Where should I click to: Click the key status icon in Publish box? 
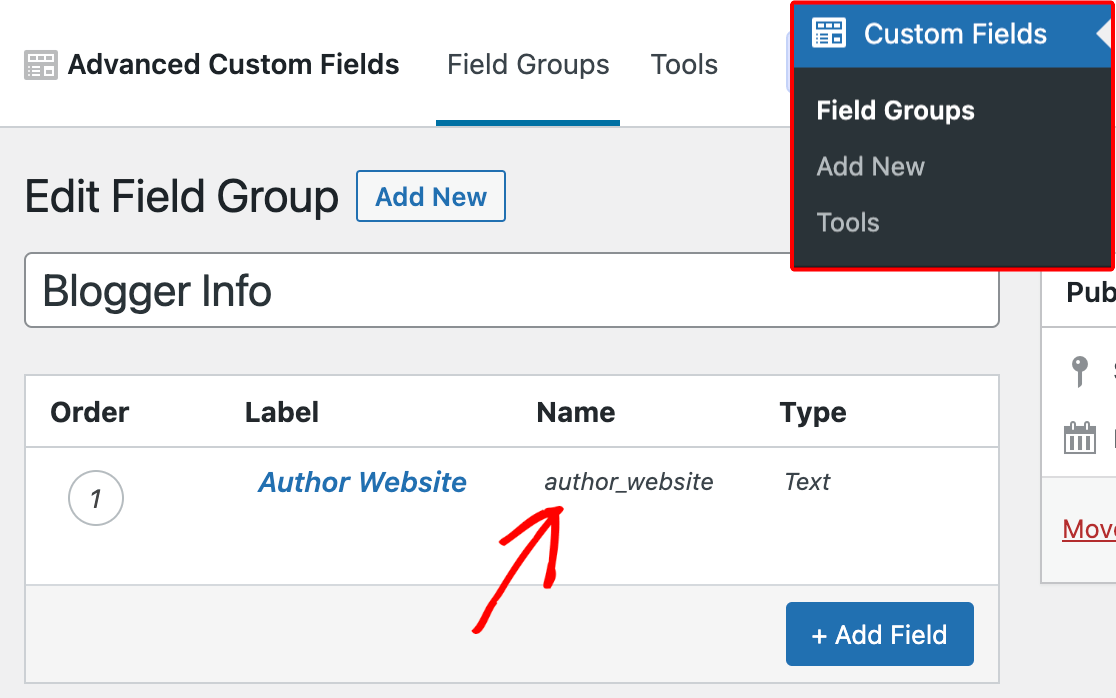(1080, 371)
